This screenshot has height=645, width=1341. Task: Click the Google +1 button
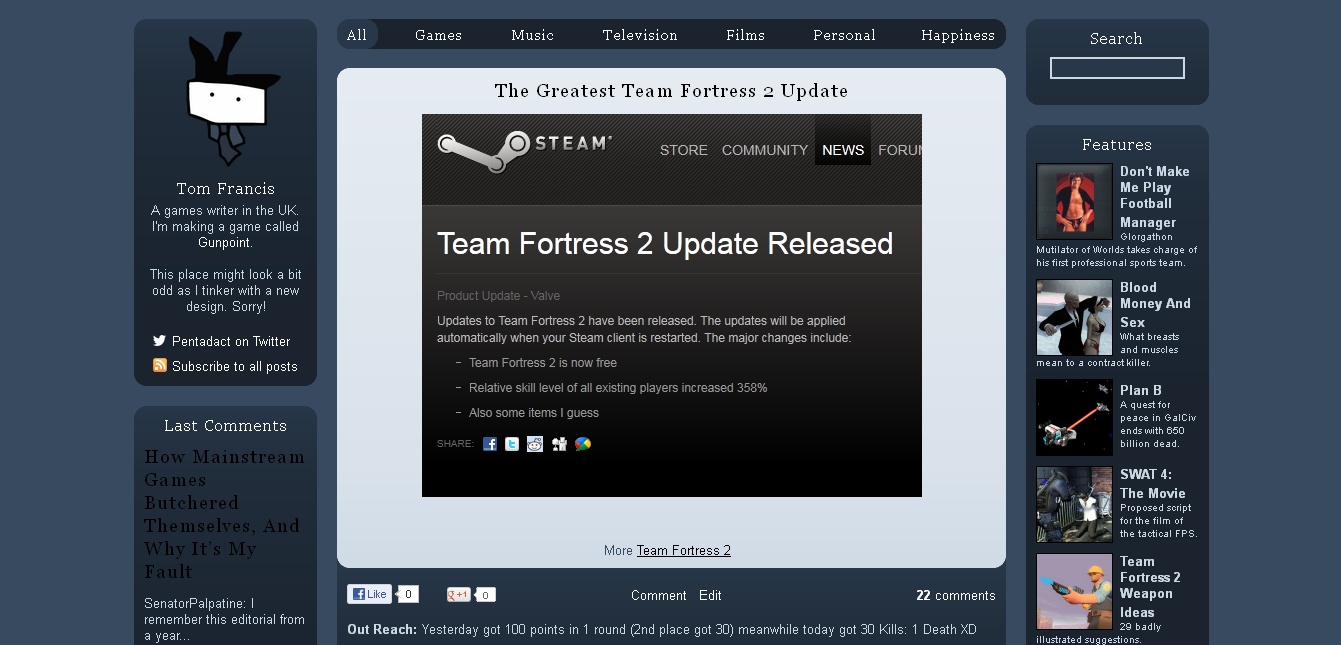(x=459, y=595)
